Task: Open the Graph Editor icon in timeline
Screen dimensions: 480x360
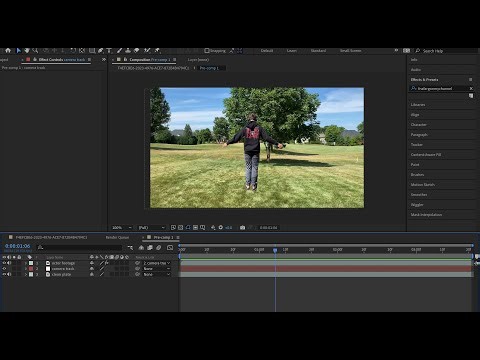Action: point(170,247)
